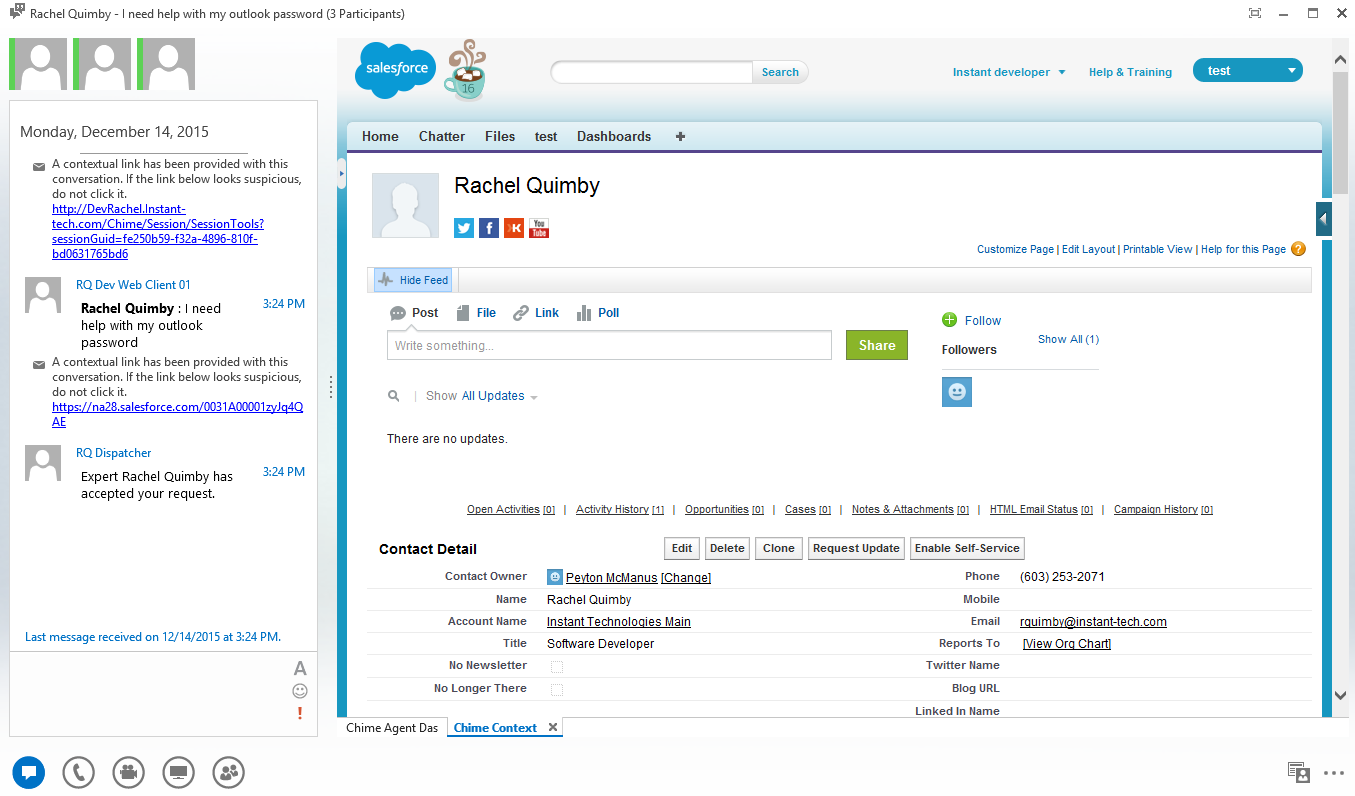Show all followers link
1355x796 pixels.
pyautogui.click(x=1068, y=339)
